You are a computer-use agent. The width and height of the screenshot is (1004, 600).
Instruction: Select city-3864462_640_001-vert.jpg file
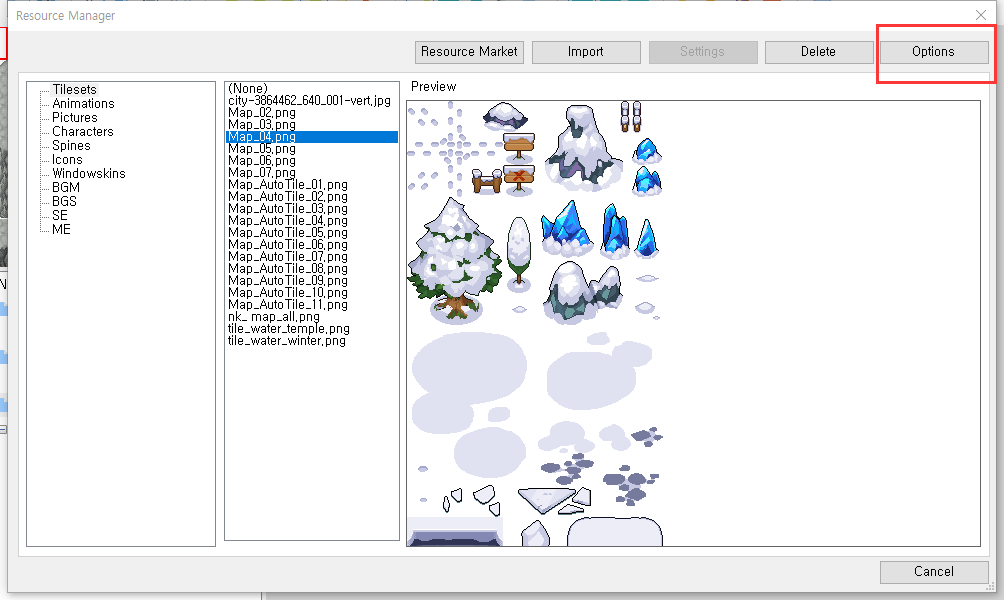tap(309, 101)
